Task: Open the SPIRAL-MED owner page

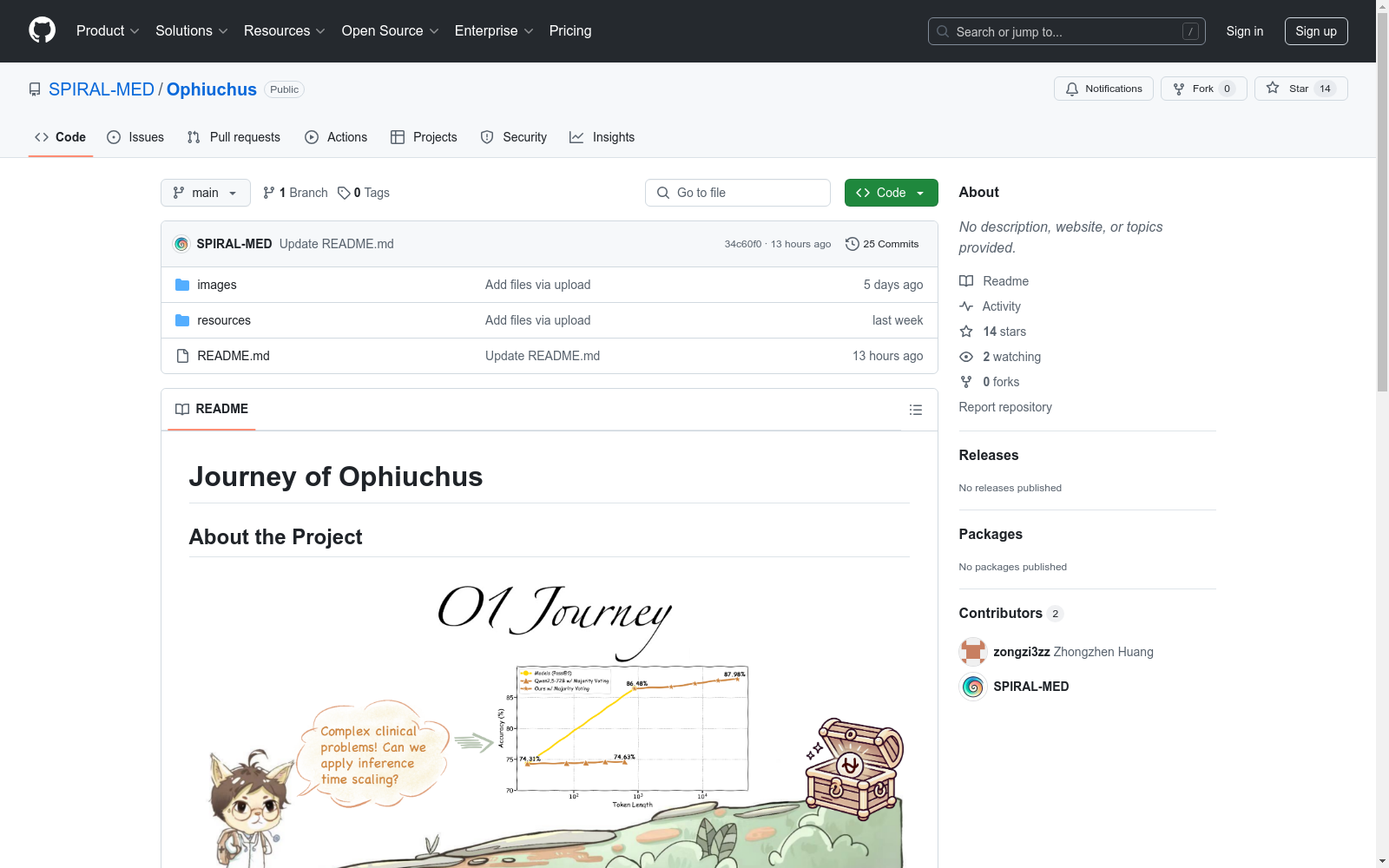Action: 102,89
